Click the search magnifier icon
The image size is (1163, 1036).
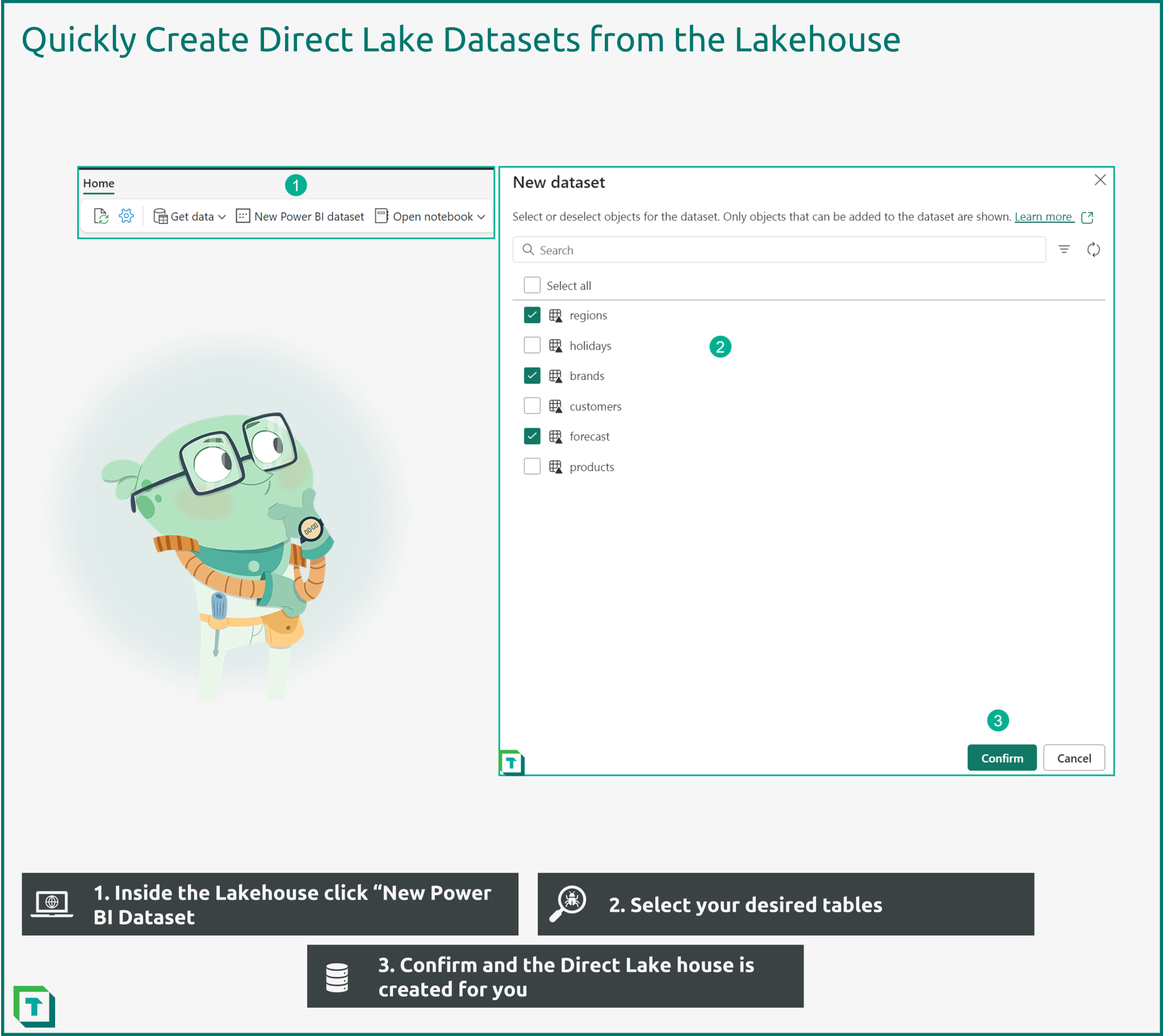click(x=528, y=250)
